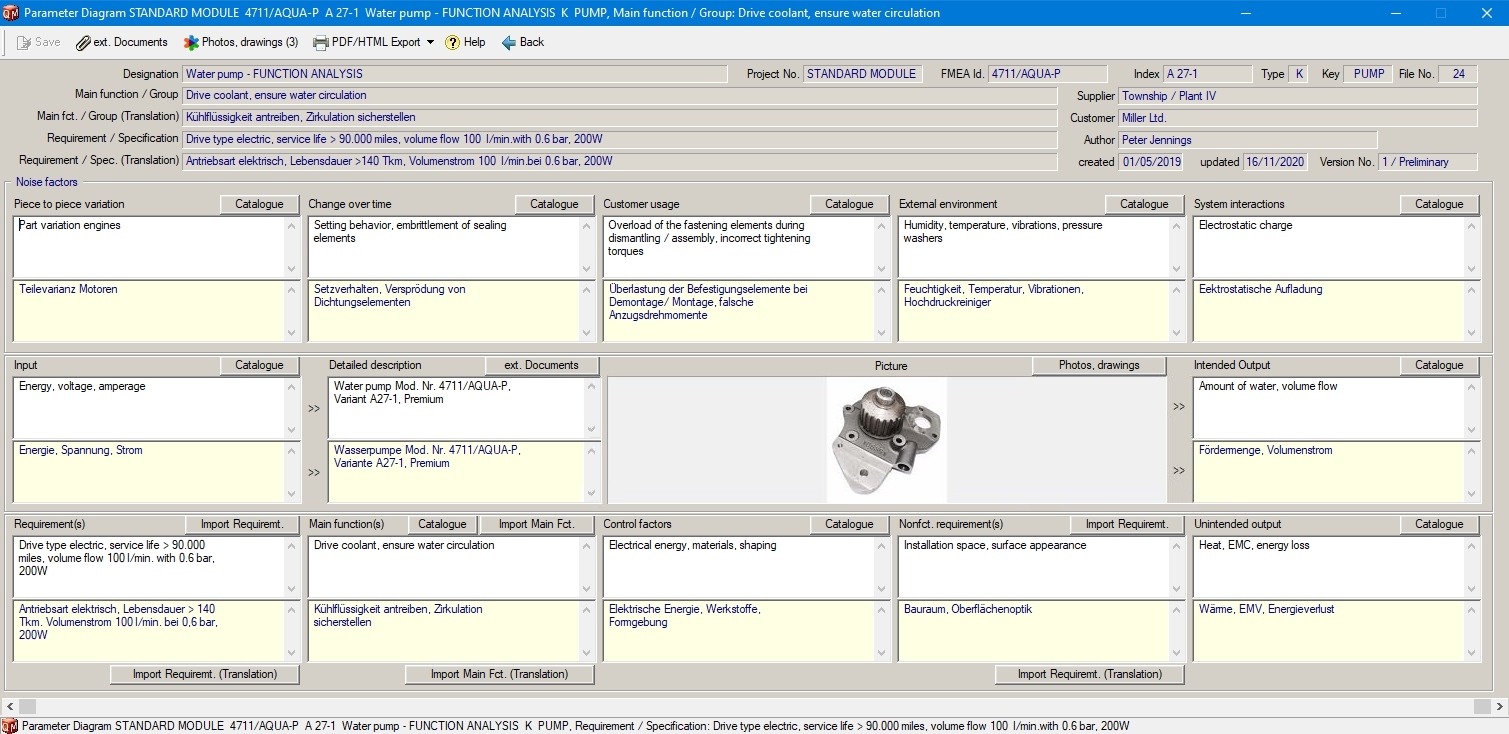
Task: Click the Designation field
Action: [x=454, y=74]
